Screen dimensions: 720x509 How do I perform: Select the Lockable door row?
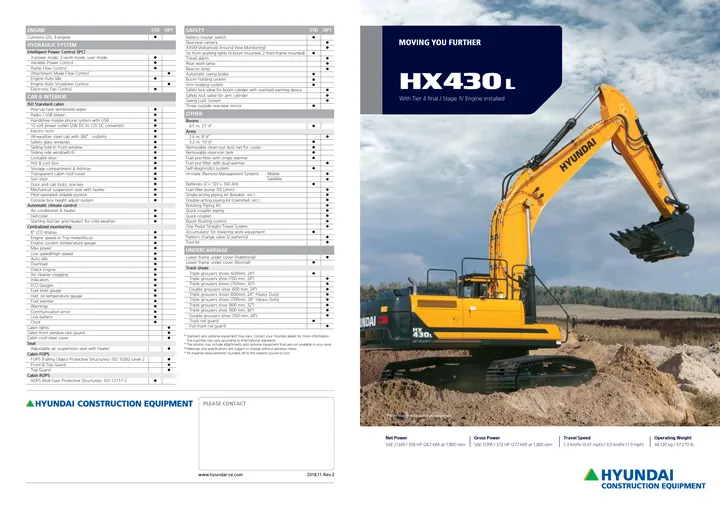[x=101, y=158]
